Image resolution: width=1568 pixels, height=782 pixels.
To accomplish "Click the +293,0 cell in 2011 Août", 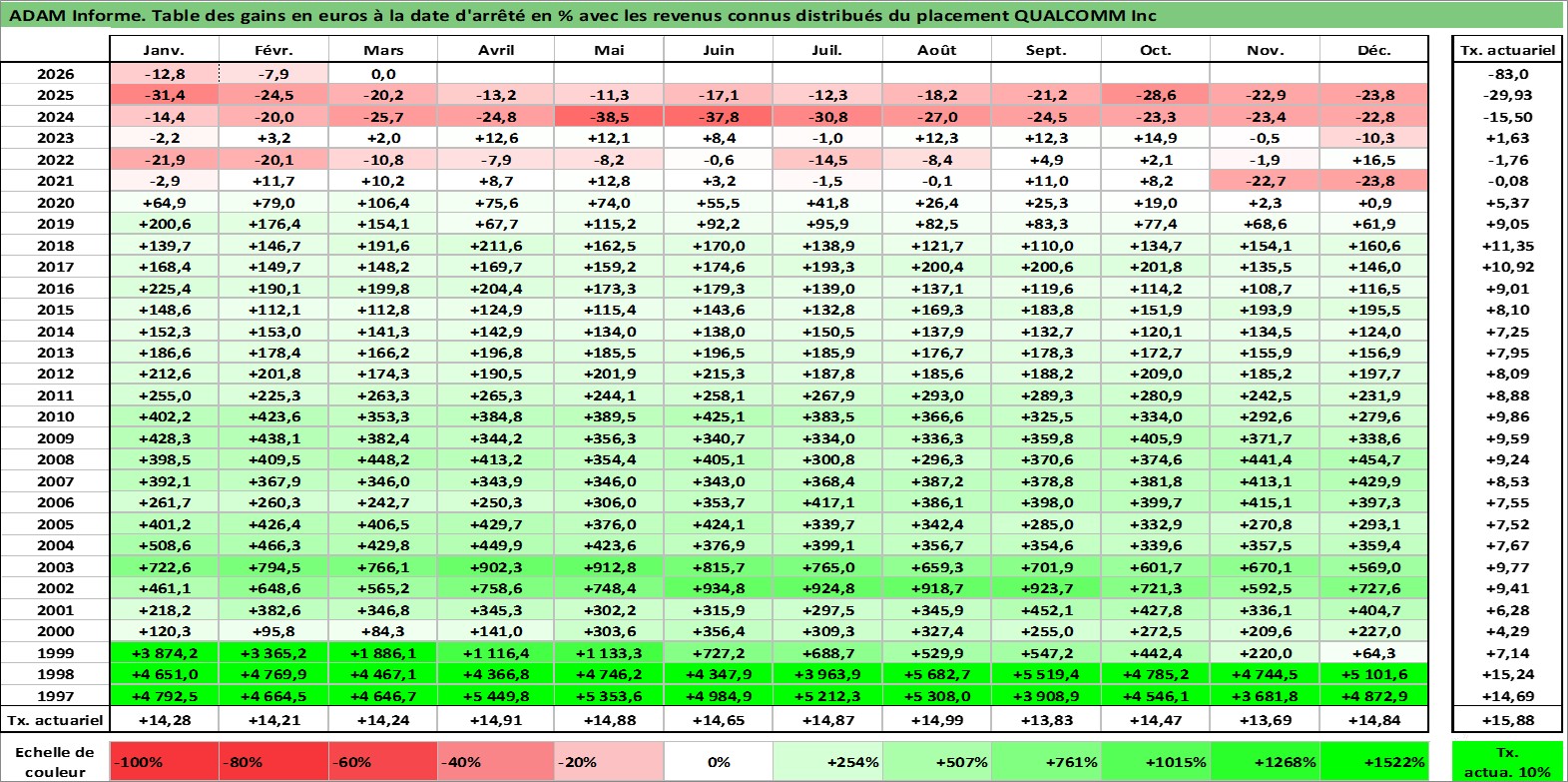I will pos(937,395).
